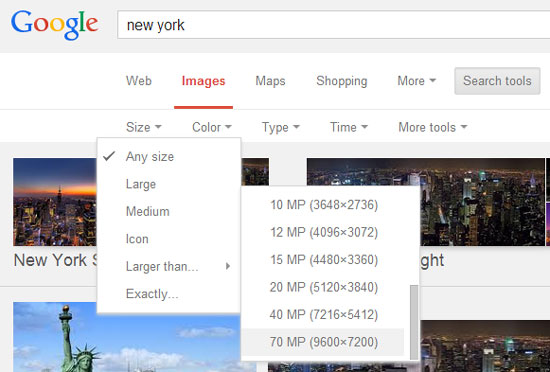Switch to the Web tab
550x372 pixels.
pos(139,81)
